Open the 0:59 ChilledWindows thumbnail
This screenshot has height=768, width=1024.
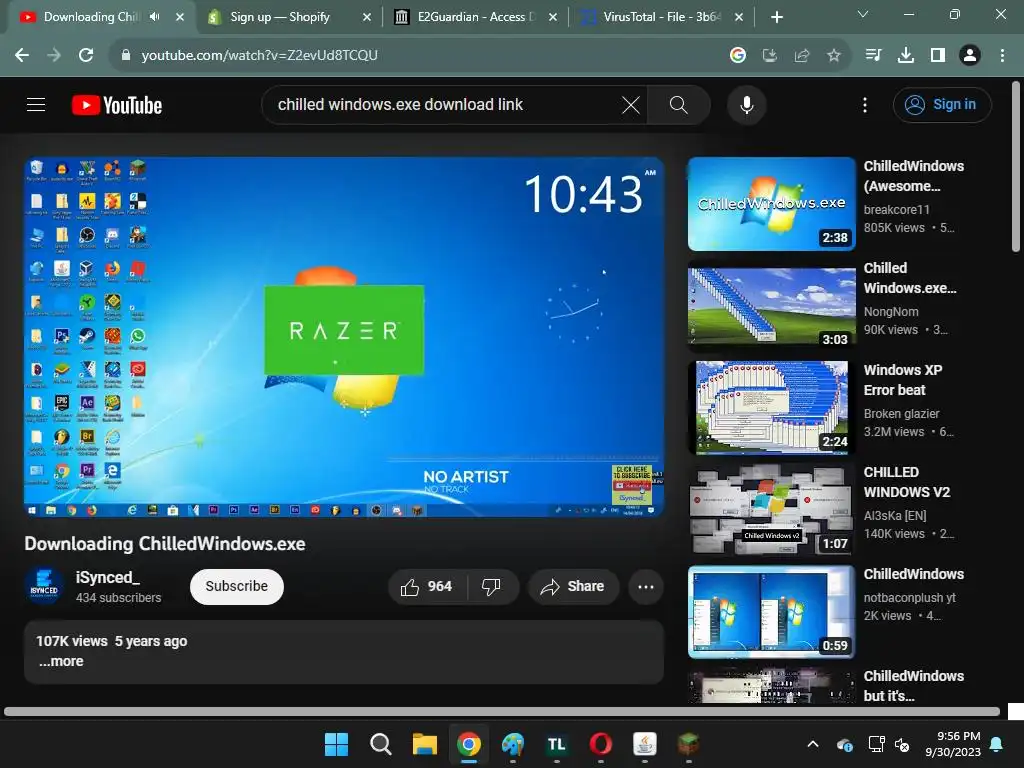[x=771, y=612]
